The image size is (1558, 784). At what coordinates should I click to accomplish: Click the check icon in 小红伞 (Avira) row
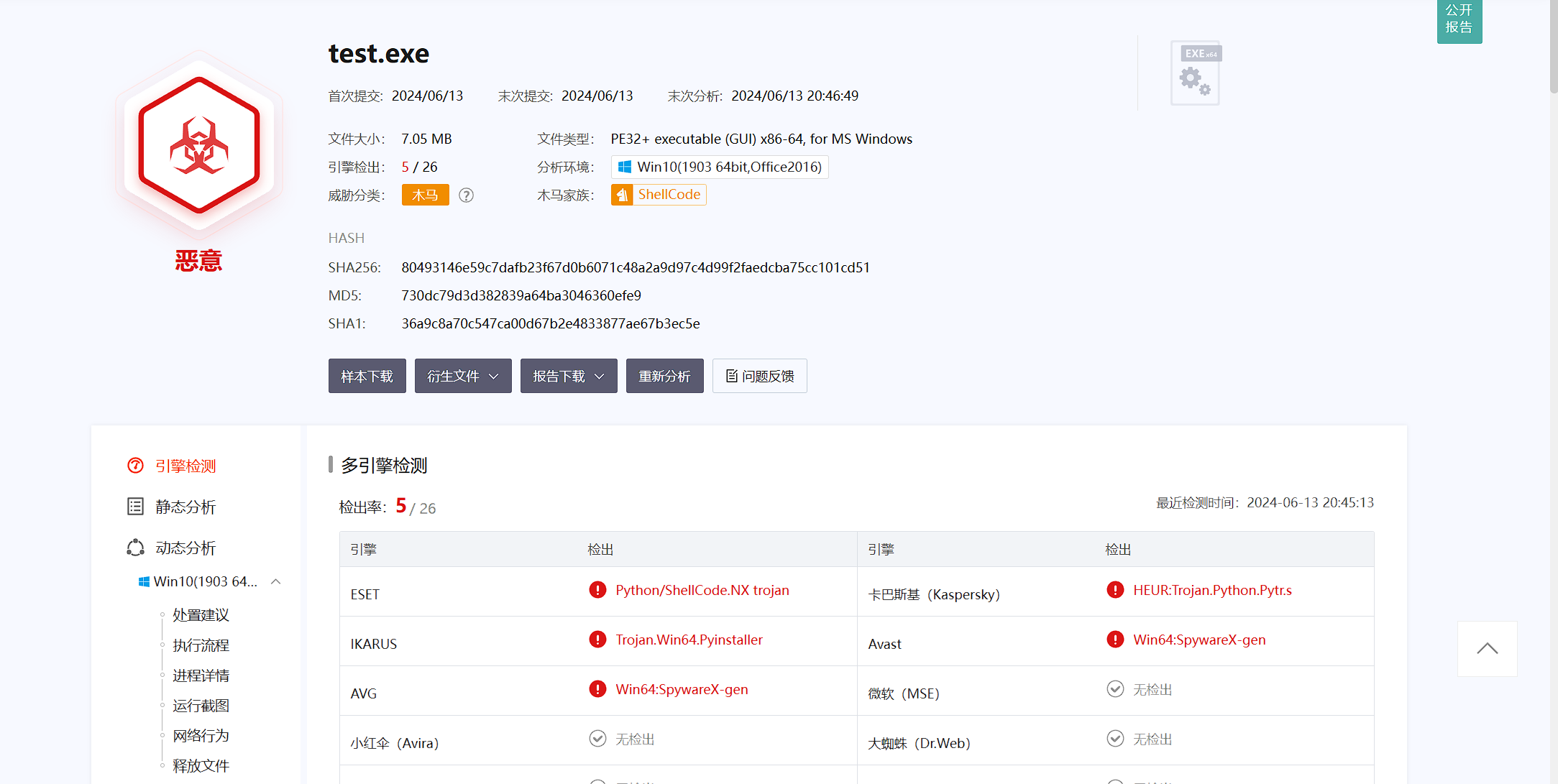click(597, 739)
